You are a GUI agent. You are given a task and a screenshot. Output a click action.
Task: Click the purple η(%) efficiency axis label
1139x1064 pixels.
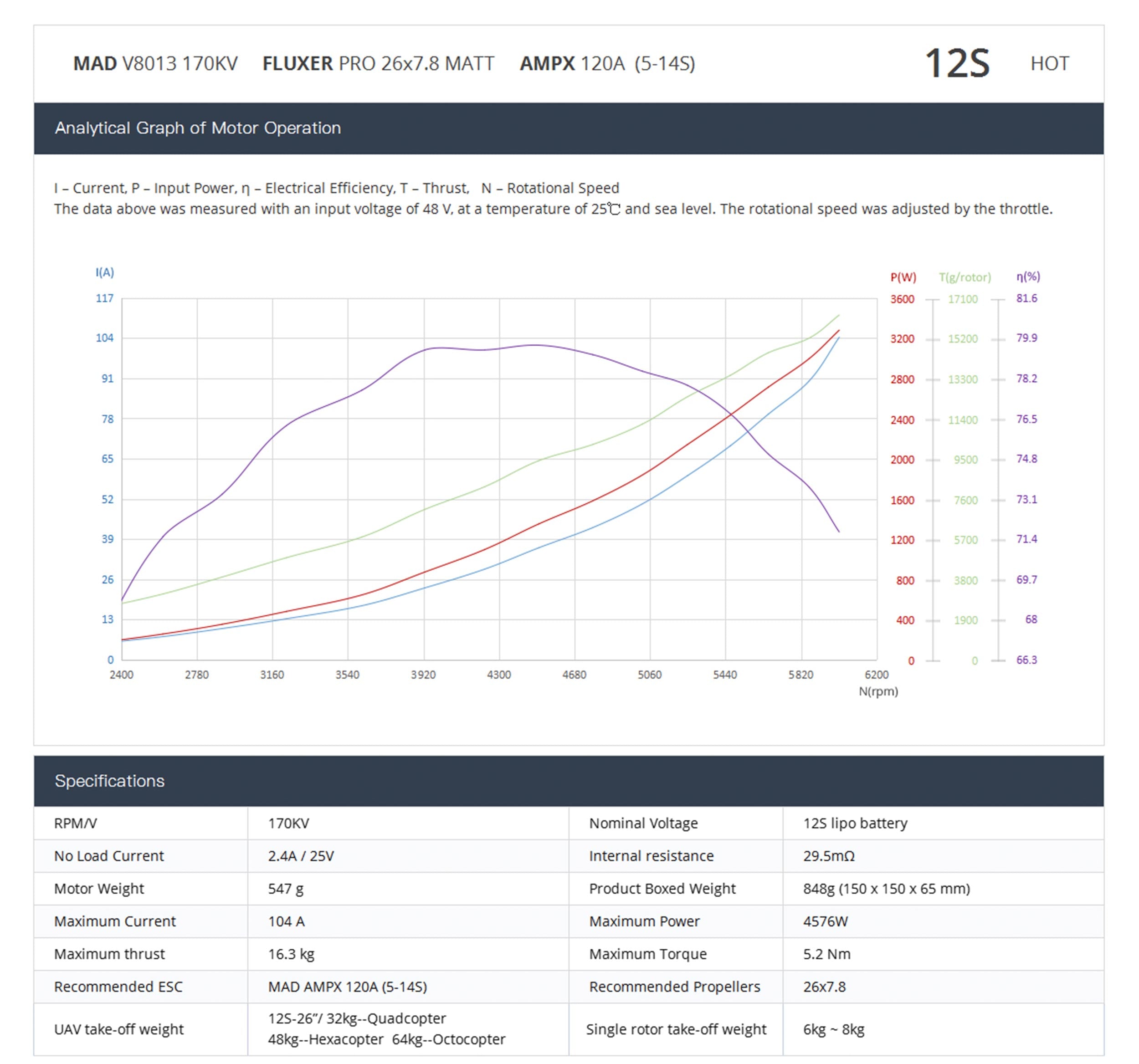[x=1028, y=276]
